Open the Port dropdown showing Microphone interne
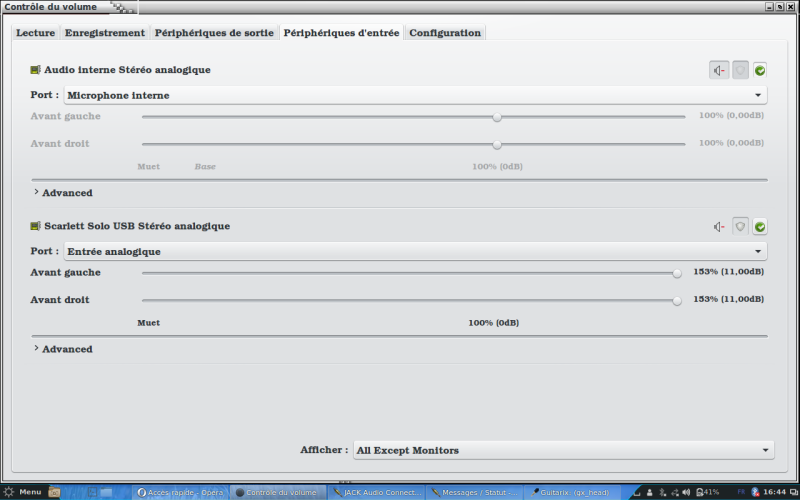The image size is (800, 500). tap(415, 95)
